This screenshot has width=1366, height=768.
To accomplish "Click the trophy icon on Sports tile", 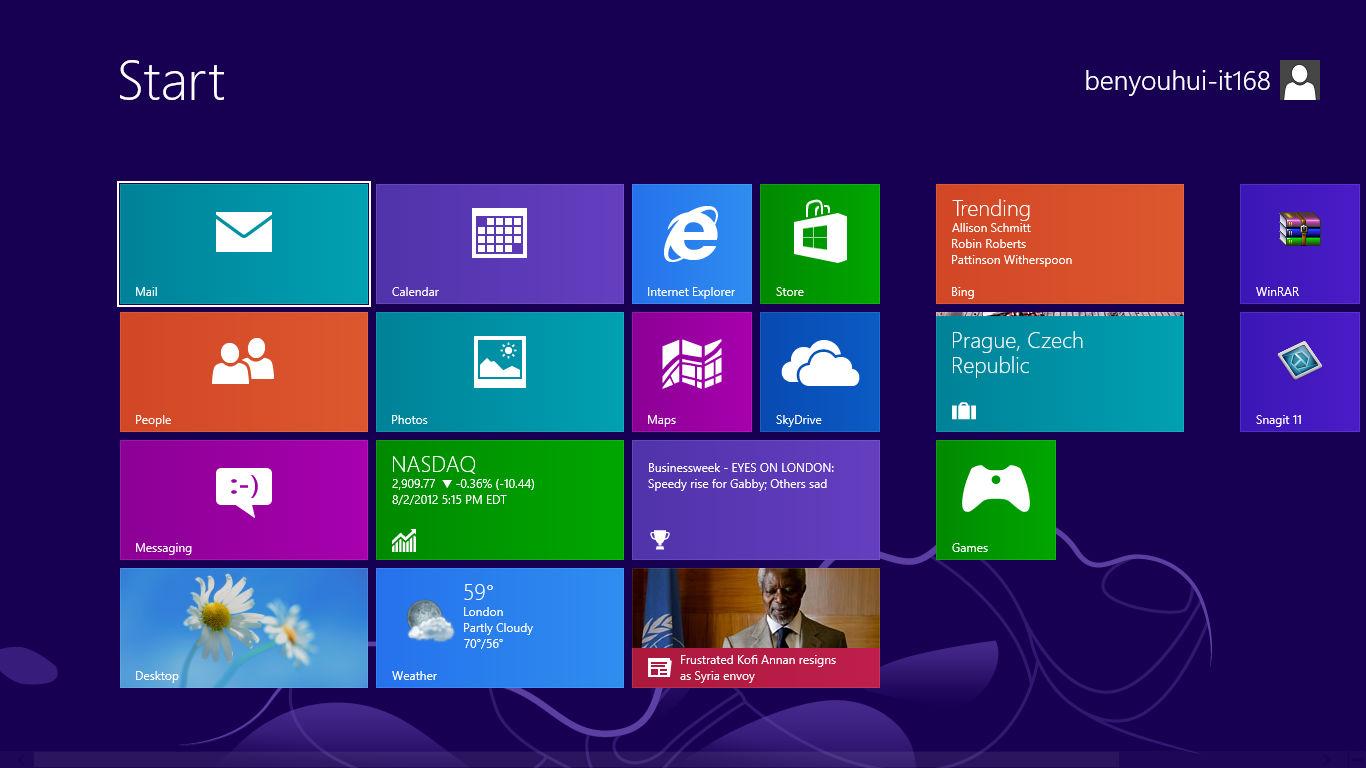I will tap(659, 540).
